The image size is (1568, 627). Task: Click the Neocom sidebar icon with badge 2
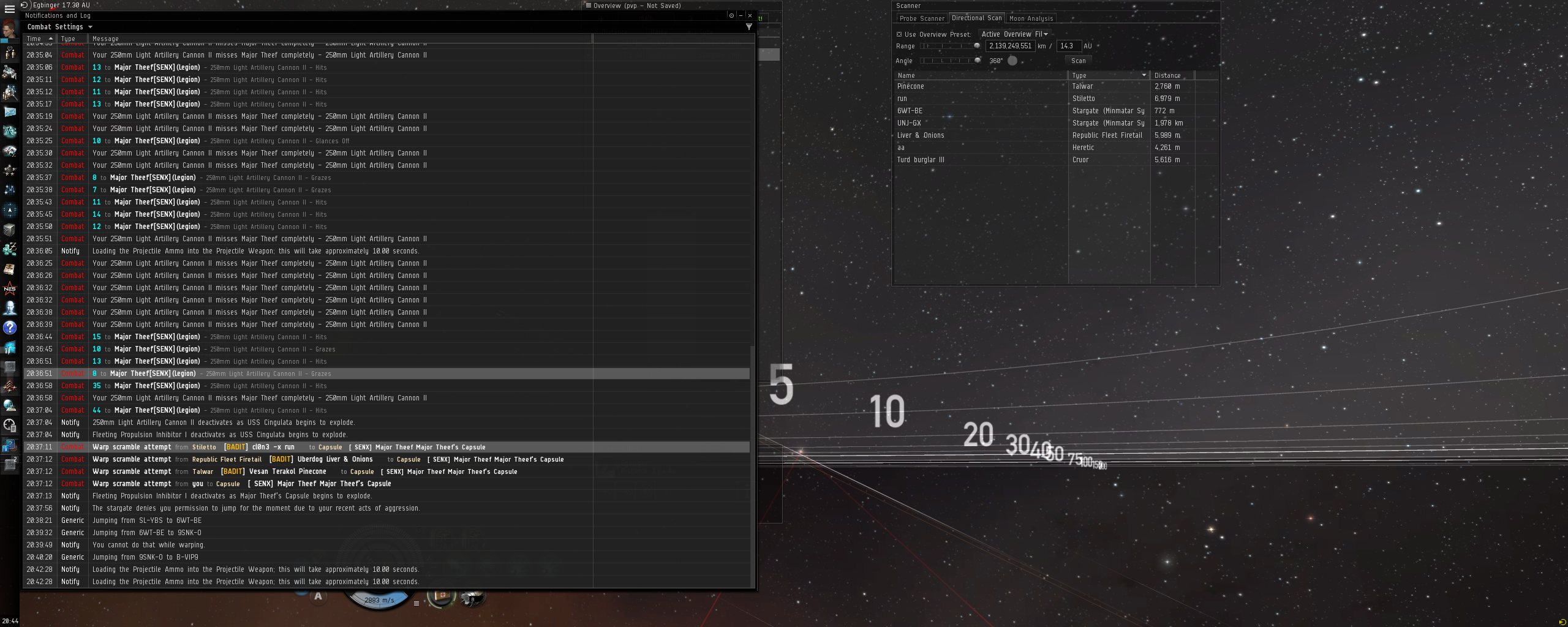tap(10, 464)
